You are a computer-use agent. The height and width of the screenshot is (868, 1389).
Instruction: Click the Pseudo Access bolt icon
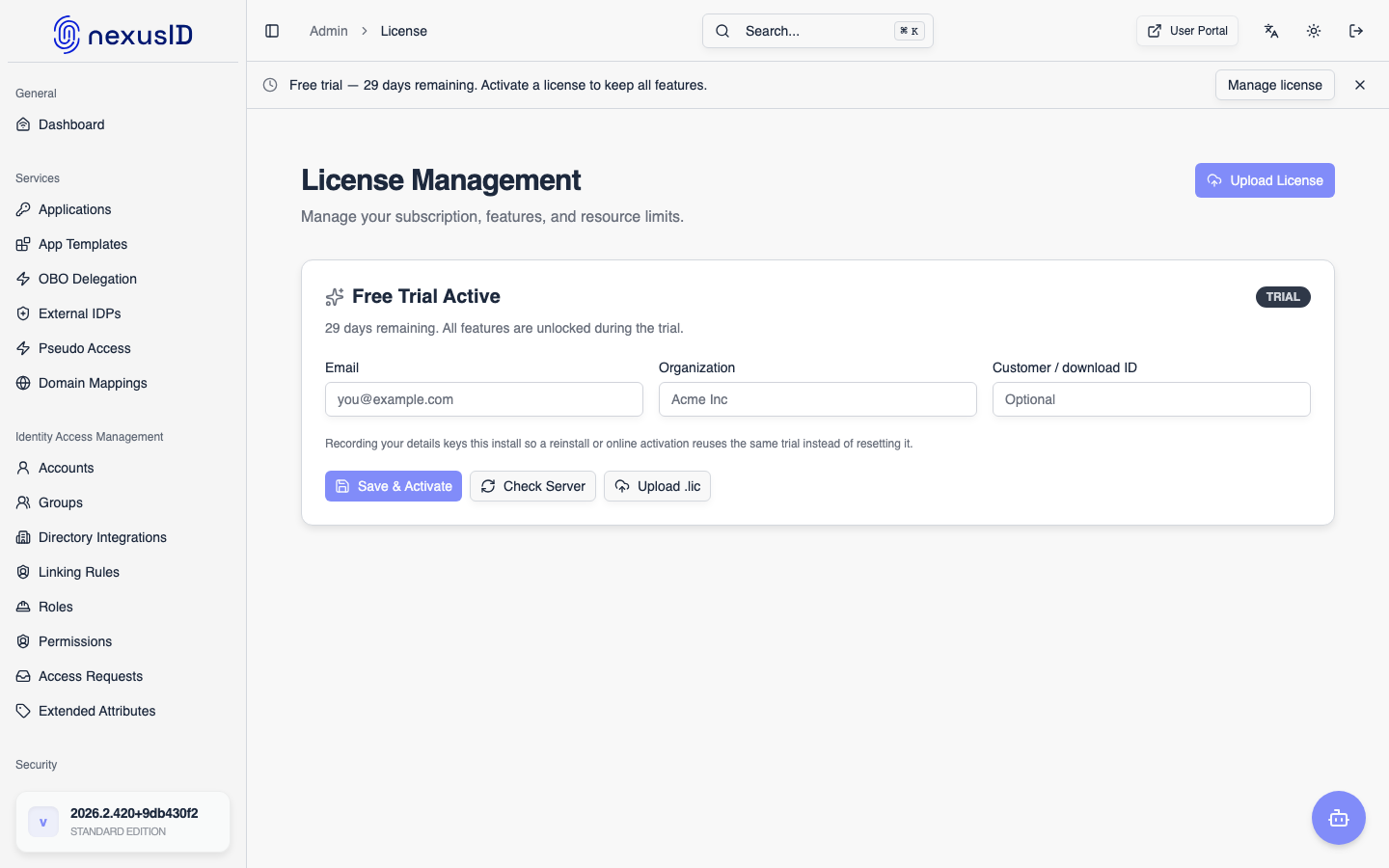tap(23, 348)
